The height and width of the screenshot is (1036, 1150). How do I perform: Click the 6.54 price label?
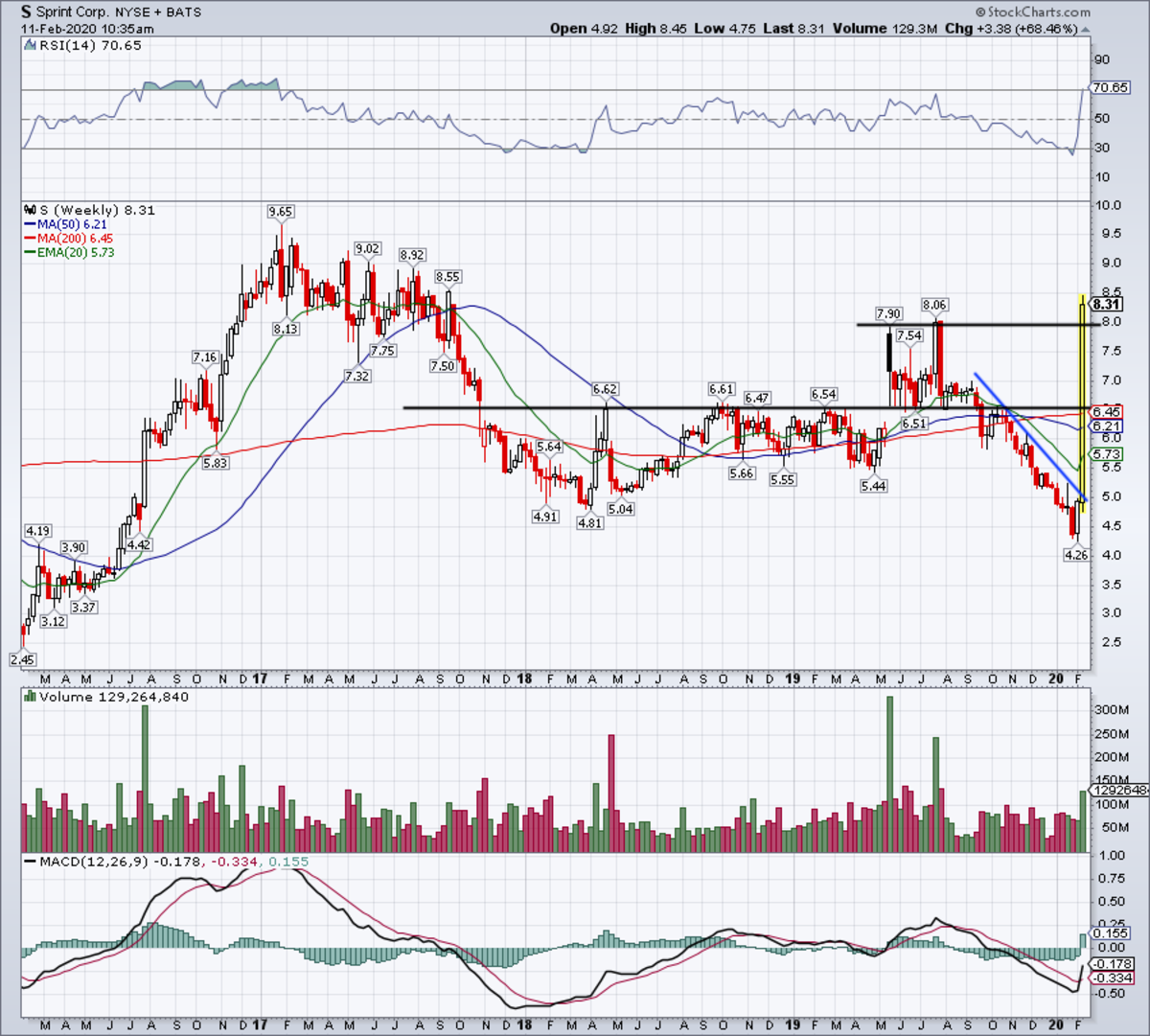823,394
